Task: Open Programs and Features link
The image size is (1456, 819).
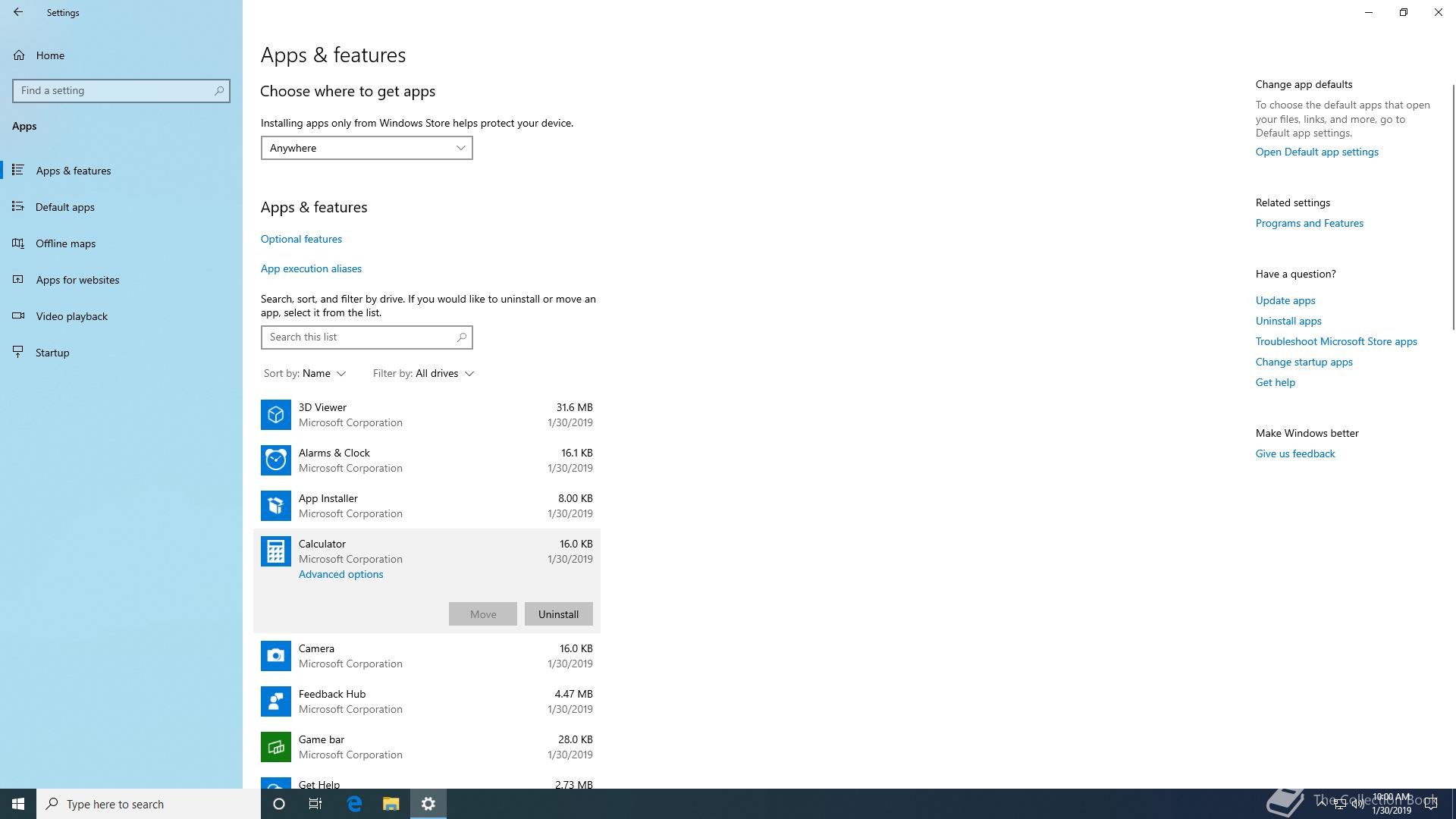Action: coord(1310,223)
